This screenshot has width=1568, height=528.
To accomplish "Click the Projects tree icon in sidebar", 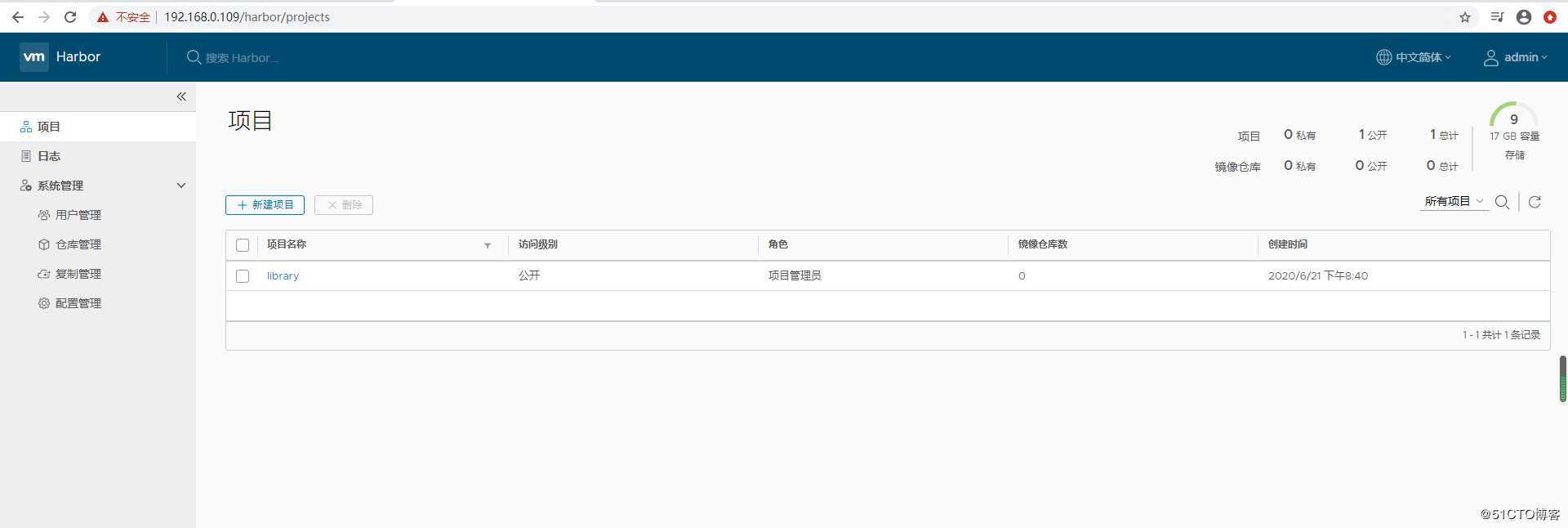I will click(26, 127).
